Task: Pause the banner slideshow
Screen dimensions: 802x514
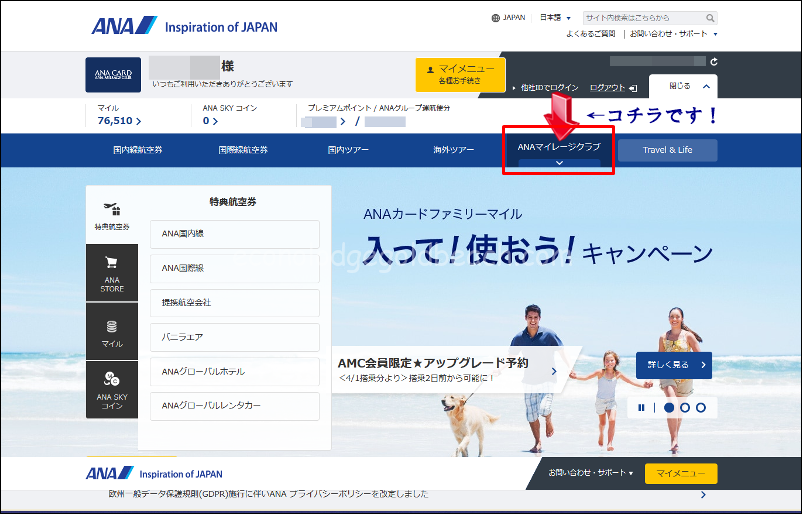Action: coord(641,408)
